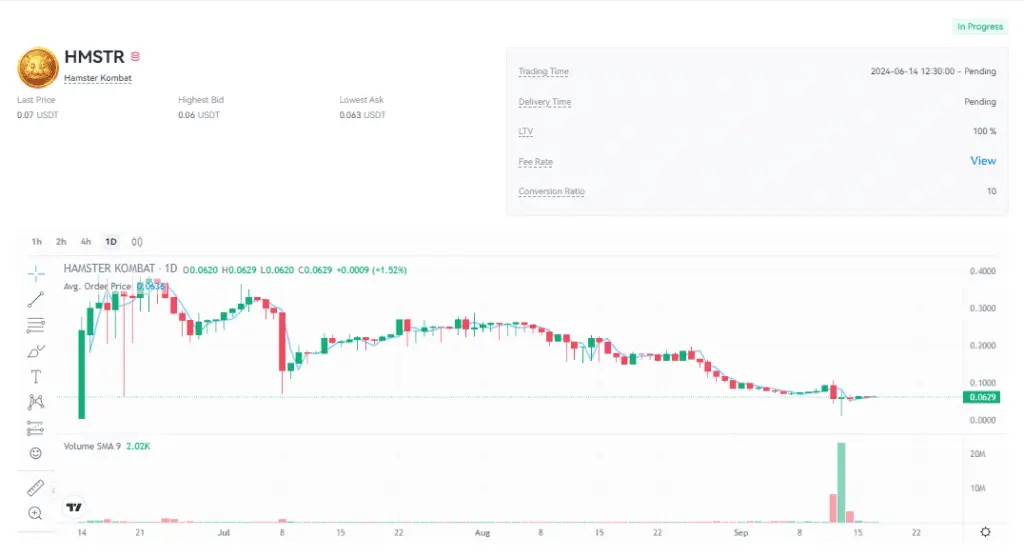Click the TradingView logo

(74, 508)
